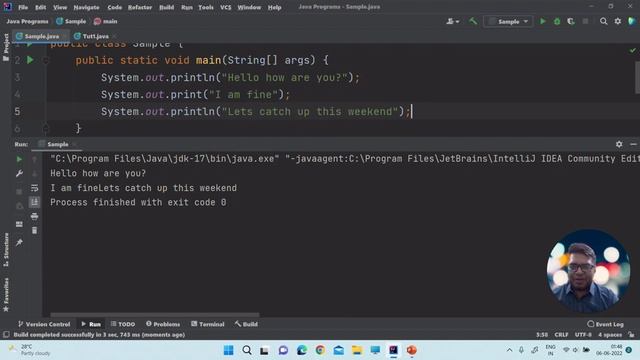The width and height of the screenshot is (640, 360).
Task: Open the TODO tool window
Action: [x=123, y=324]
